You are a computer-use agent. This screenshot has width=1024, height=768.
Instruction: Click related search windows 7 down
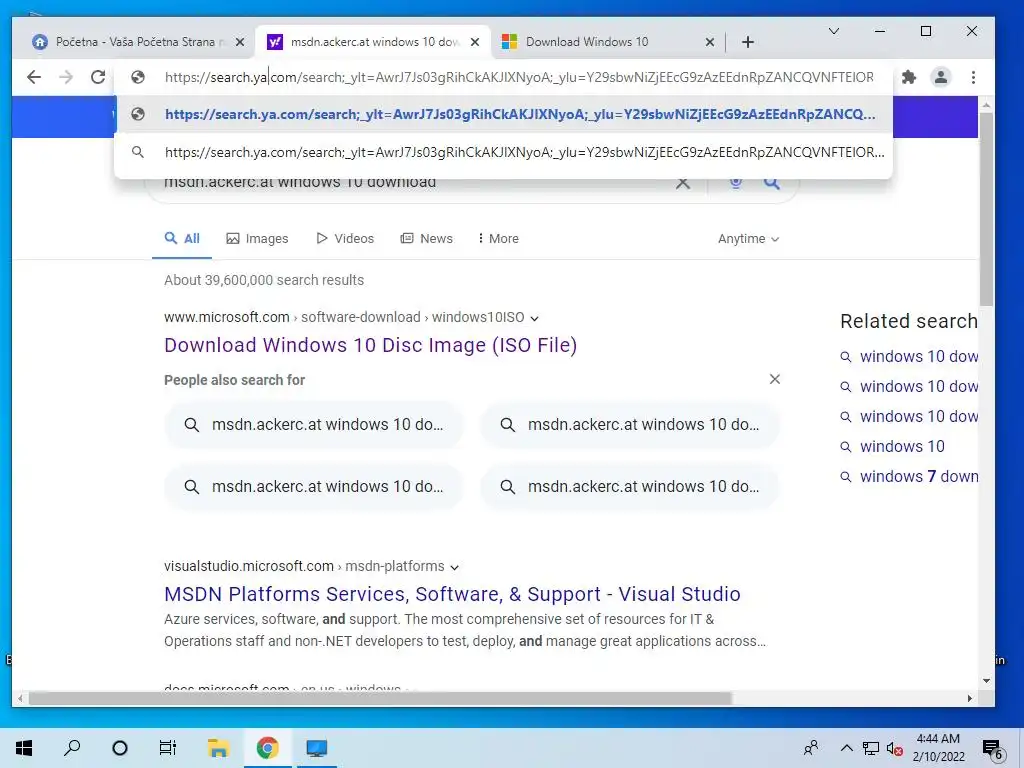919,476
